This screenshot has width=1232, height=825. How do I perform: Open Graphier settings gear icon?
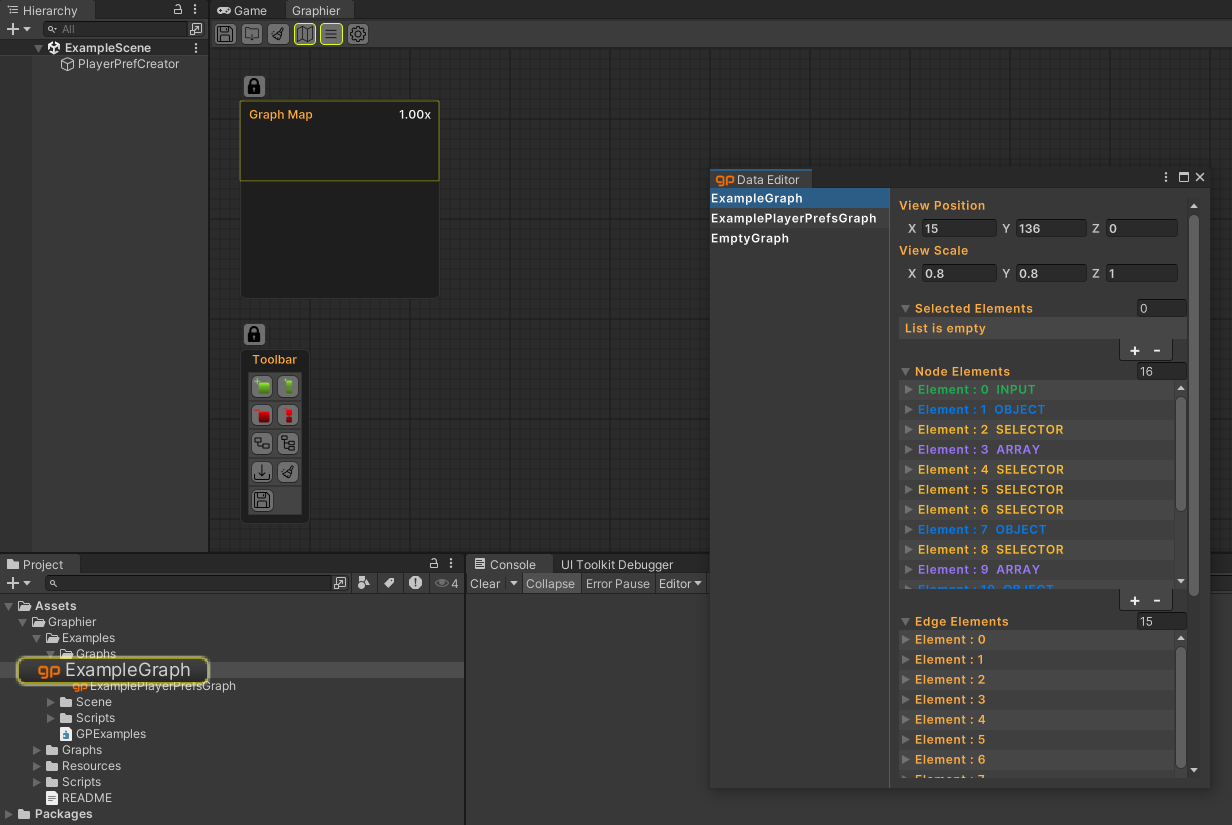click(358, 34)
